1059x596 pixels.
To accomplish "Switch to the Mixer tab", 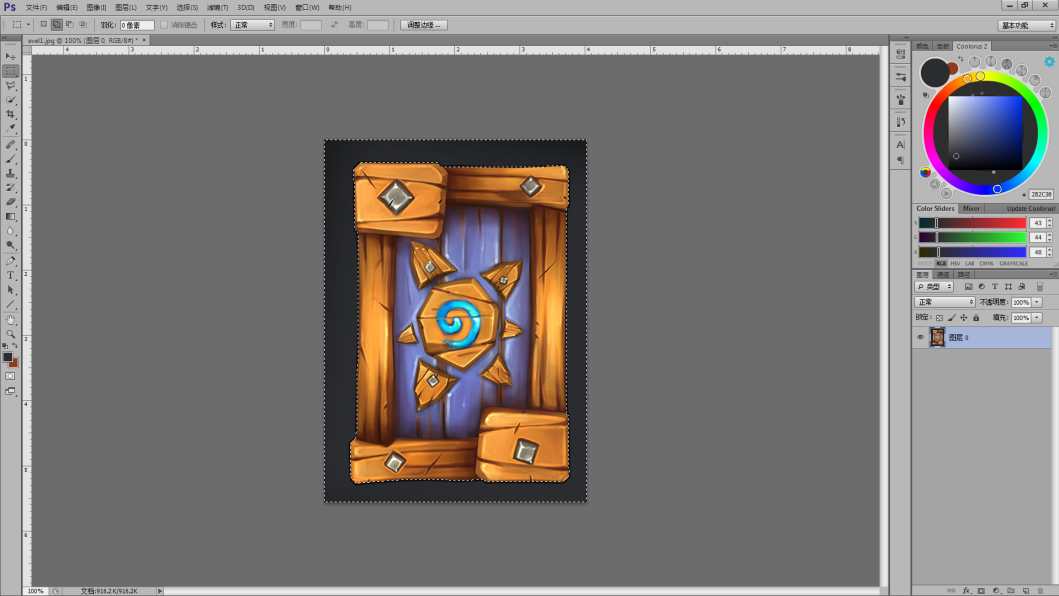I will pos(971,208).
